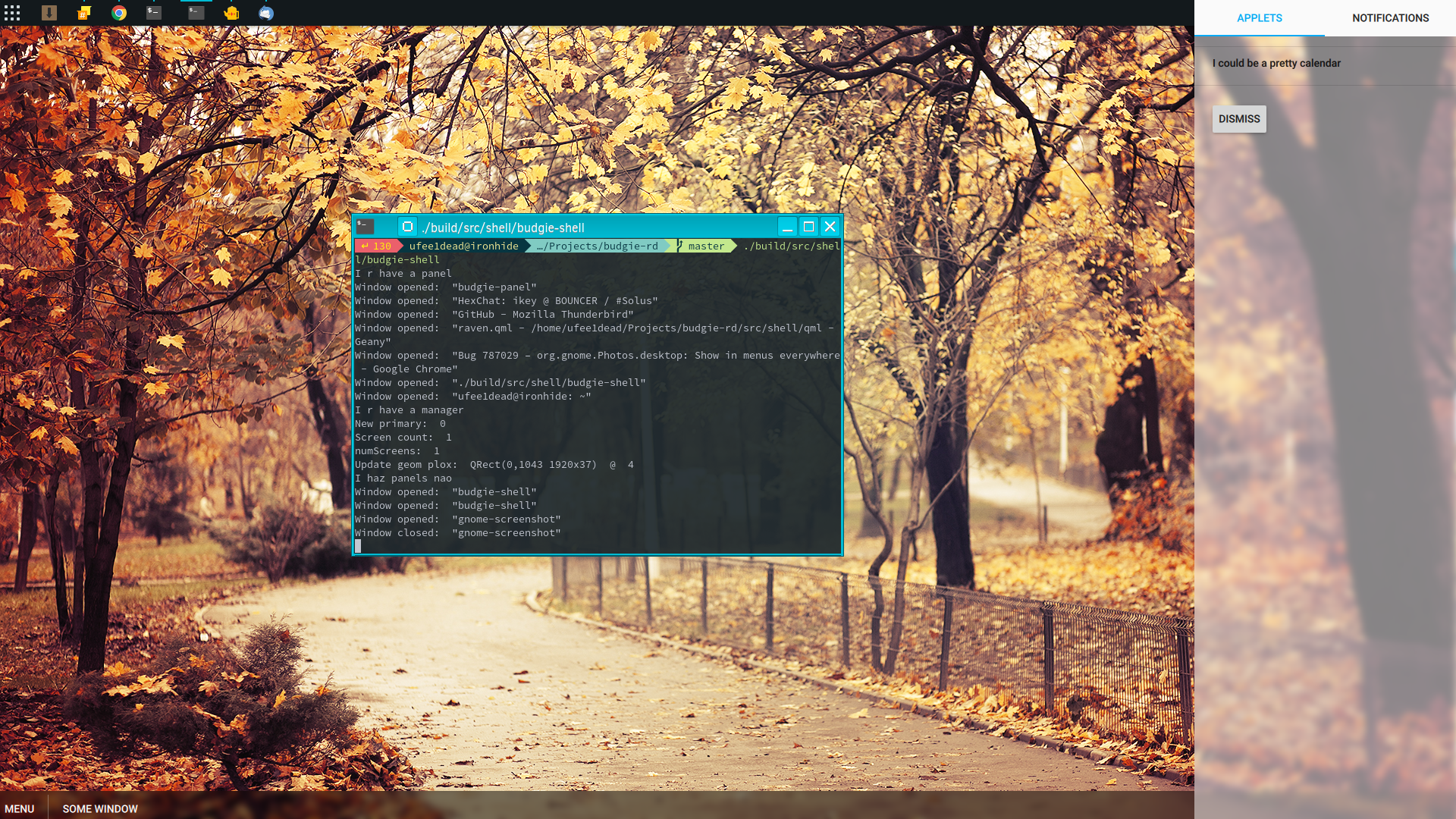Viewport: 1456px width, 819px height.
Task: Select the active terminal icon with highlight bar
Action: (196, 13)
